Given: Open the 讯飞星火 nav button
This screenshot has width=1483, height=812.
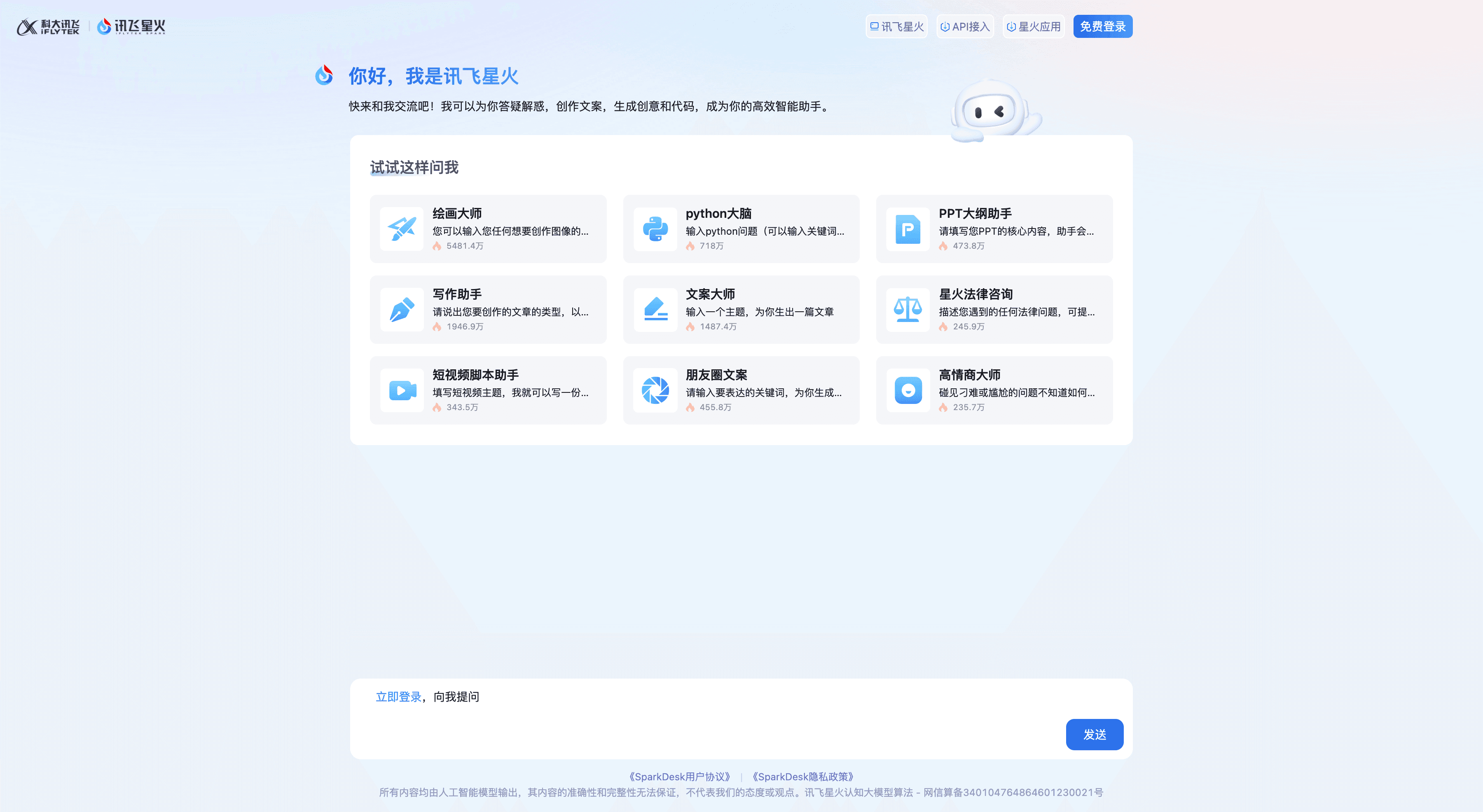Looking at the screenshot, I should (896, 26).
